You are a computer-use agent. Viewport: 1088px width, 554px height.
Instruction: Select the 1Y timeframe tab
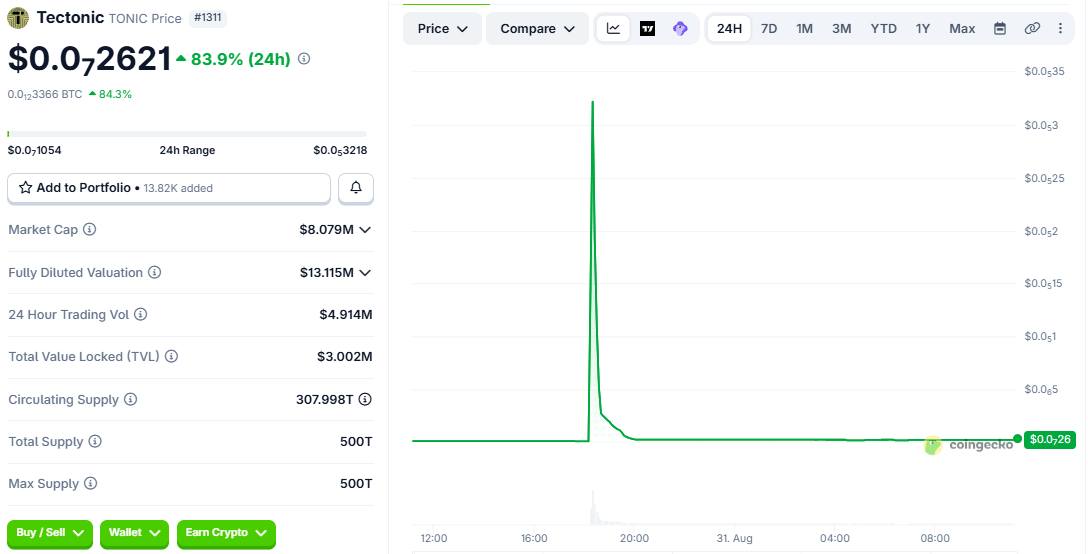[922, 28]
